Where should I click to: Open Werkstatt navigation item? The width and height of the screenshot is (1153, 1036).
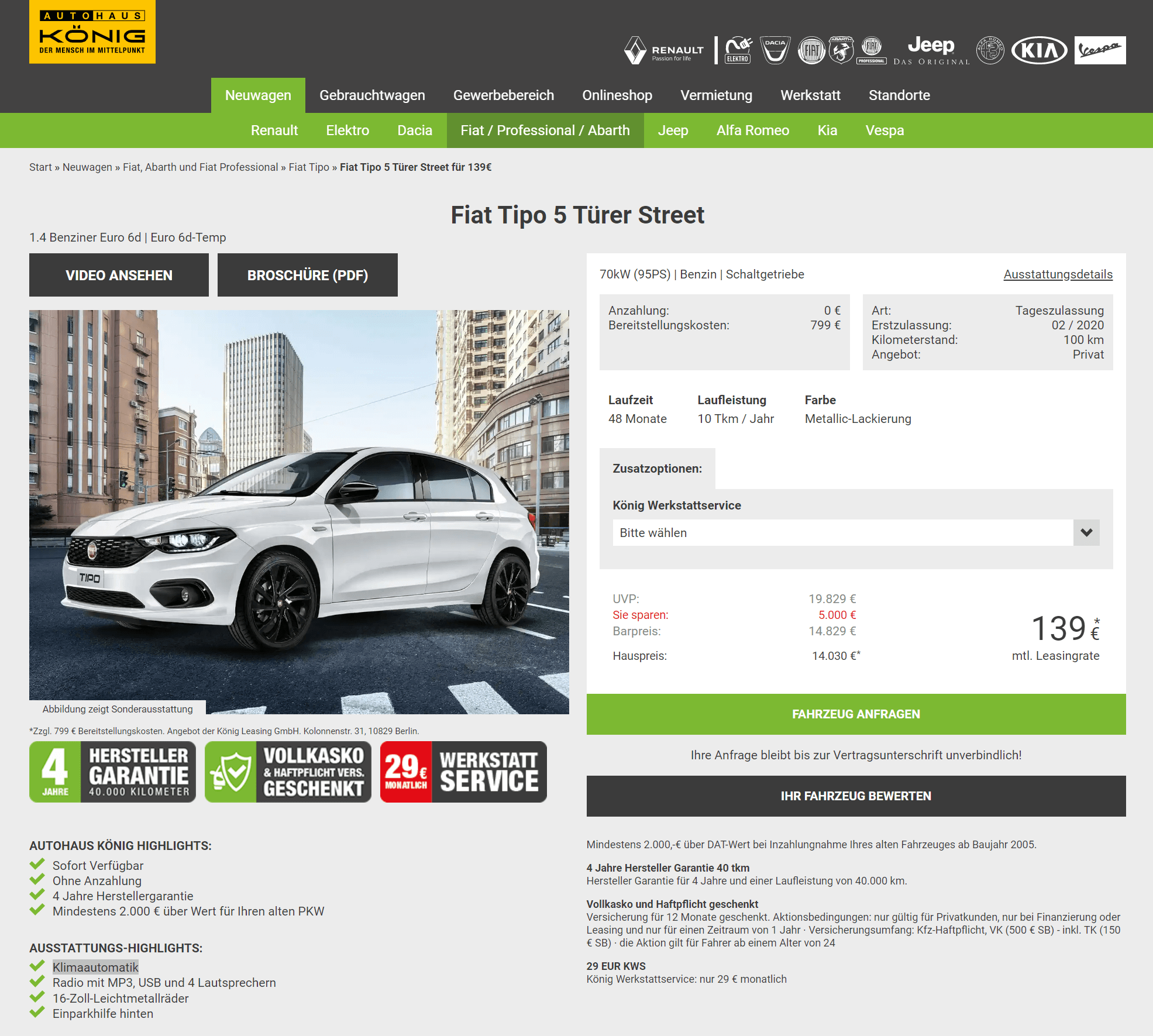click(810, 95)
